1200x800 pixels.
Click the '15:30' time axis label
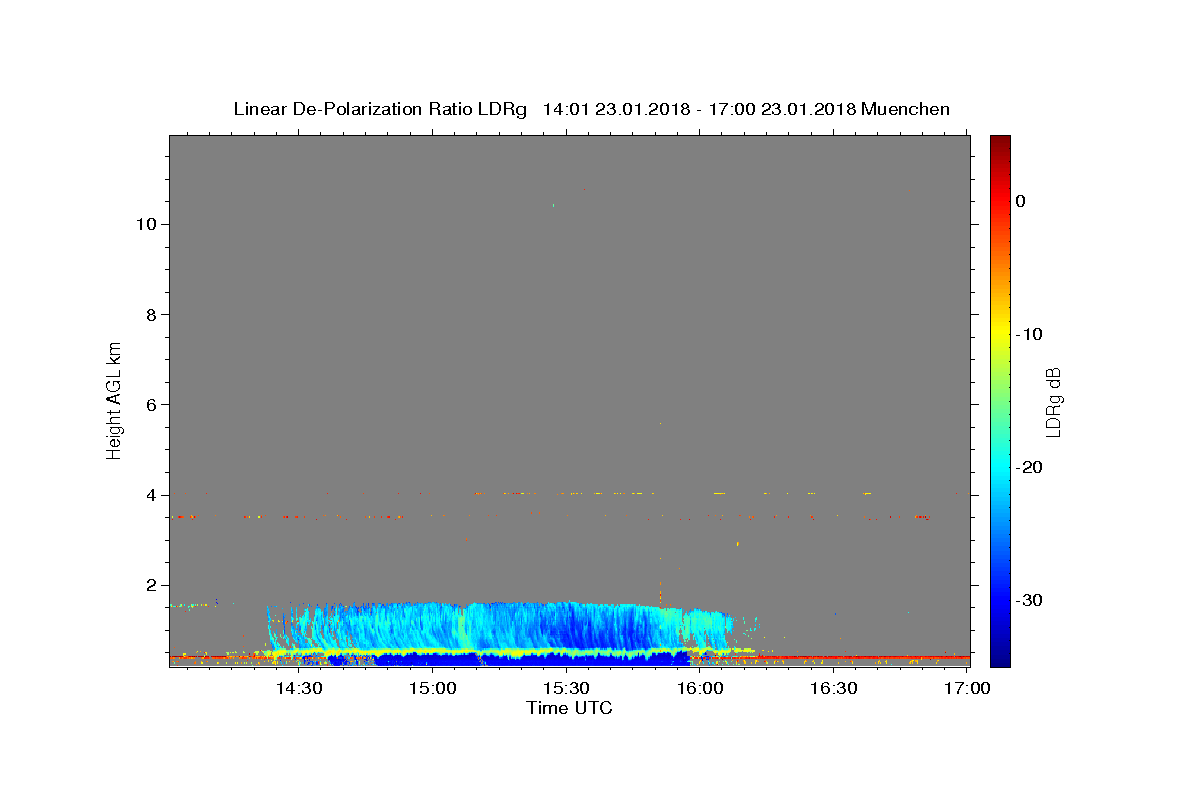(566, 689)
